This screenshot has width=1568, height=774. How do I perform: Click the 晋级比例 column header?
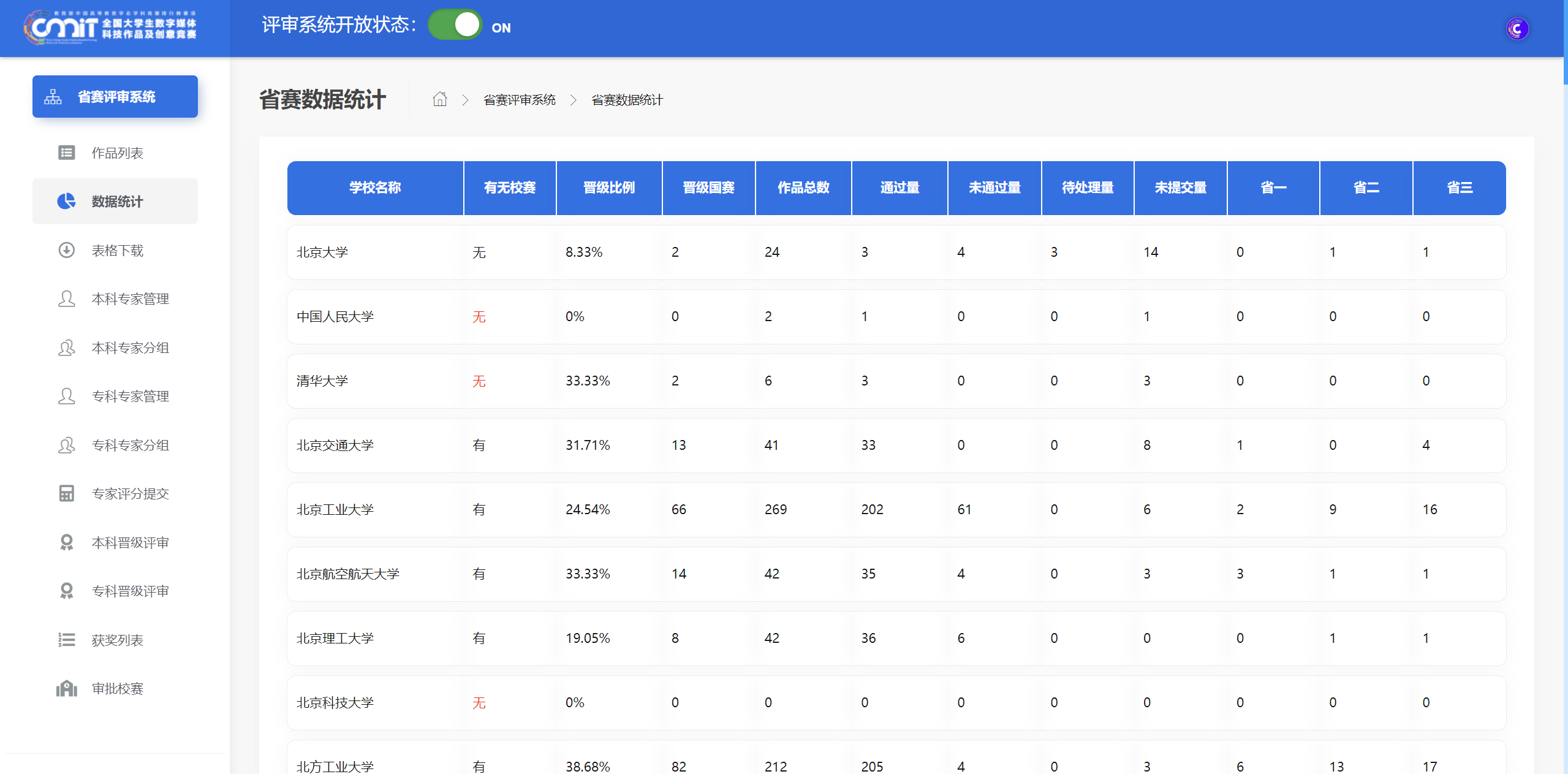(608, 188)
